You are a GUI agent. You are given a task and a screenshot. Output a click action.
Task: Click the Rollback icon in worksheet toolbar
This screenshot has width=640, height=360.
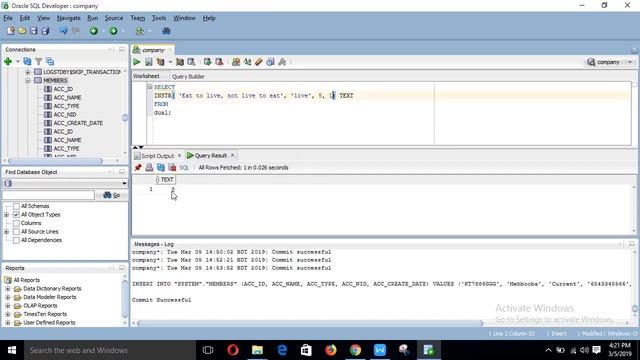point(219,62)
